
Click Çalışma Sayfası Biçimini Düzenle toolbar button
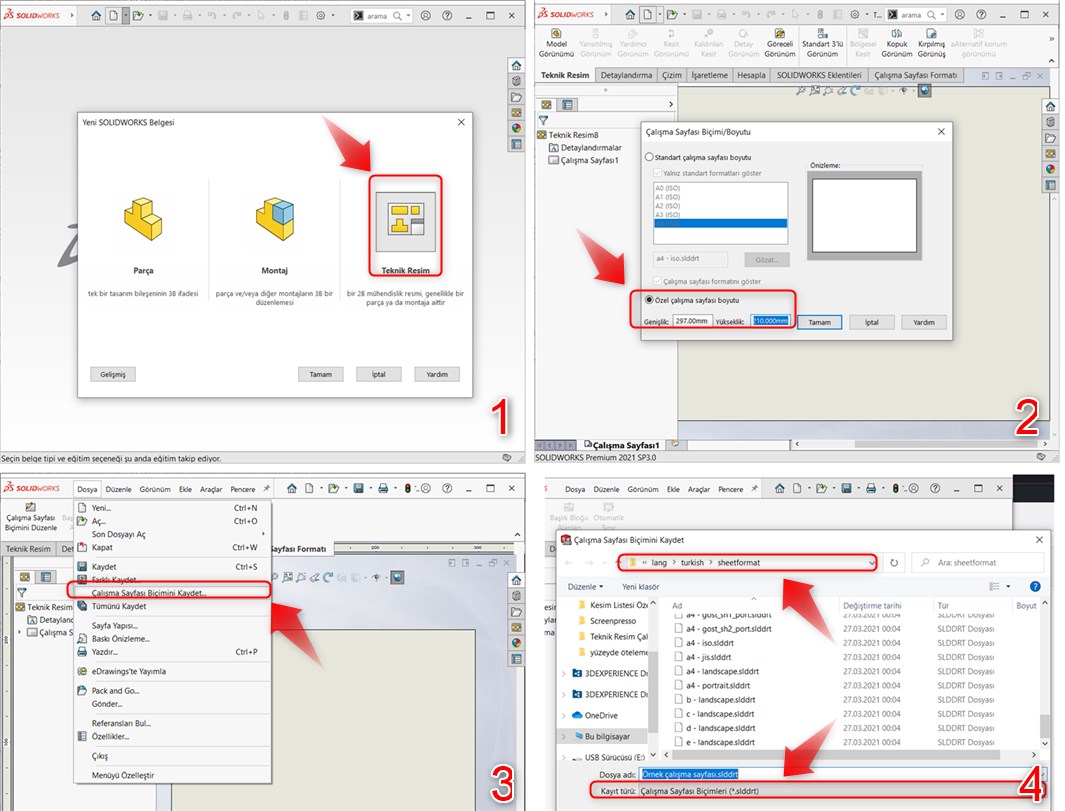point(31,518)
